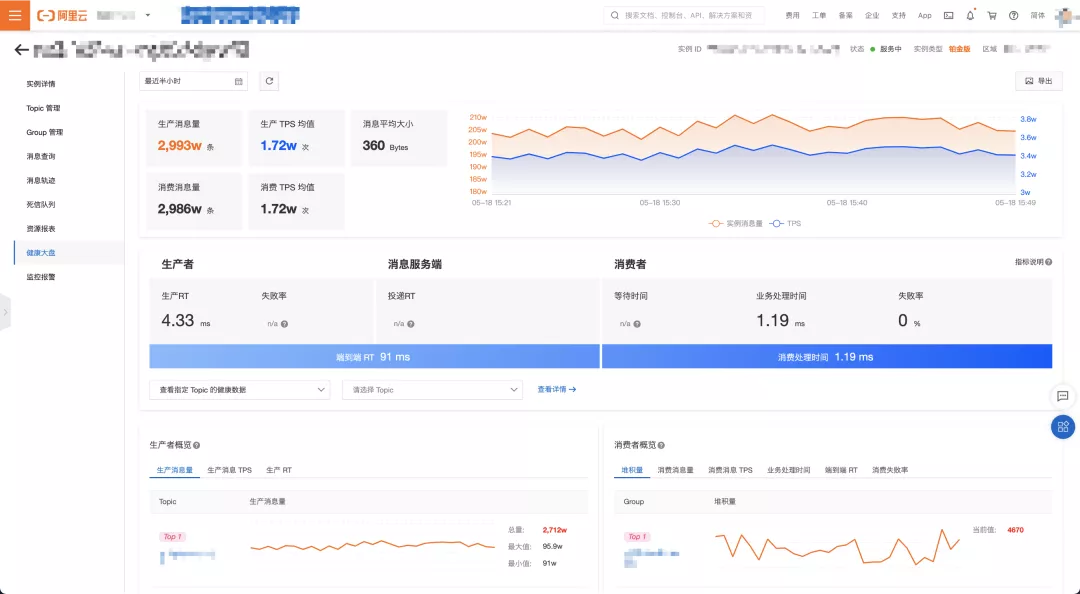
Task: Open 备案 in top navigation
Action: pos(846,15)
